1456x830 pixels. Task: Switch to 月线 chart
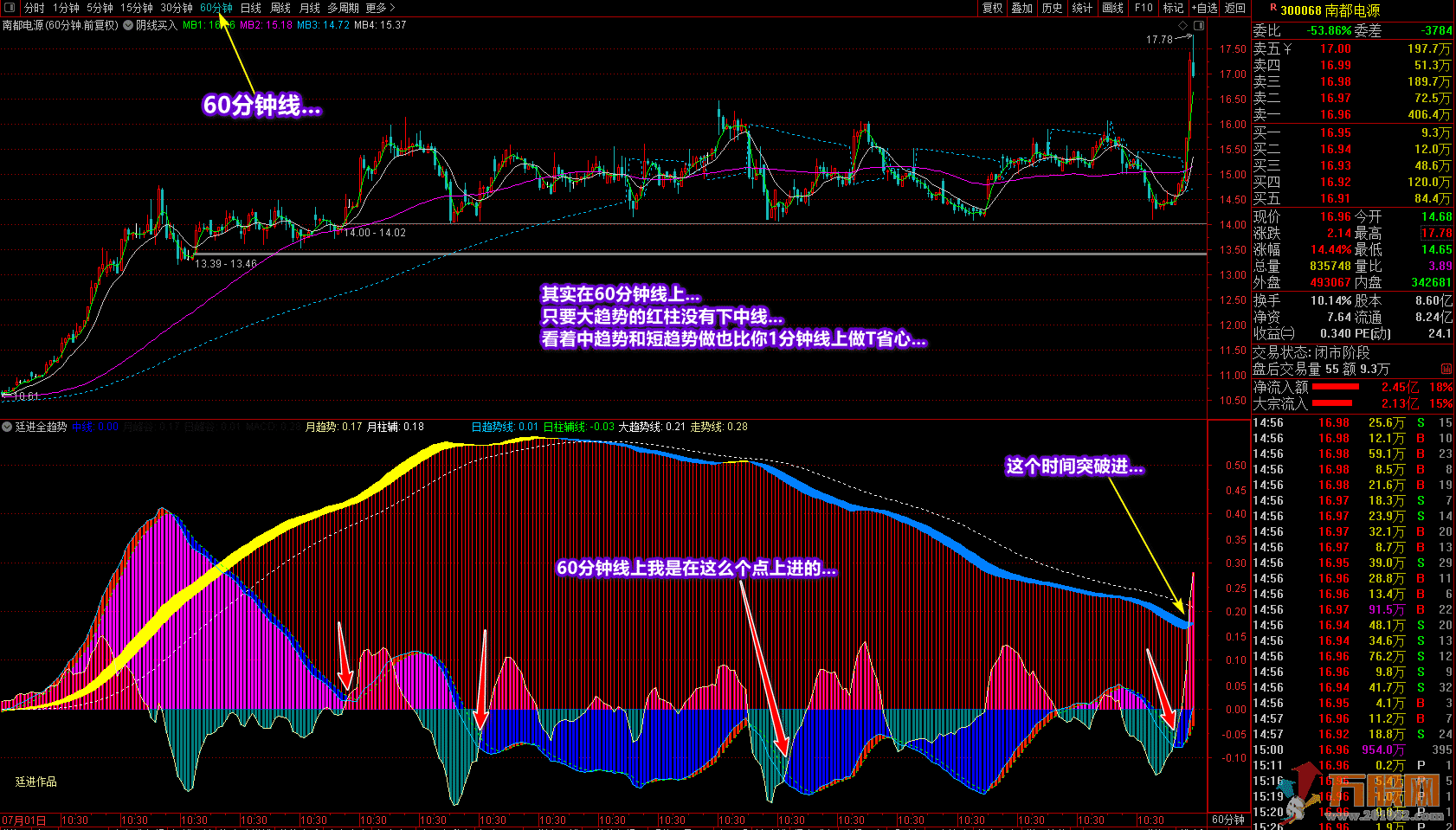point(310,8)
